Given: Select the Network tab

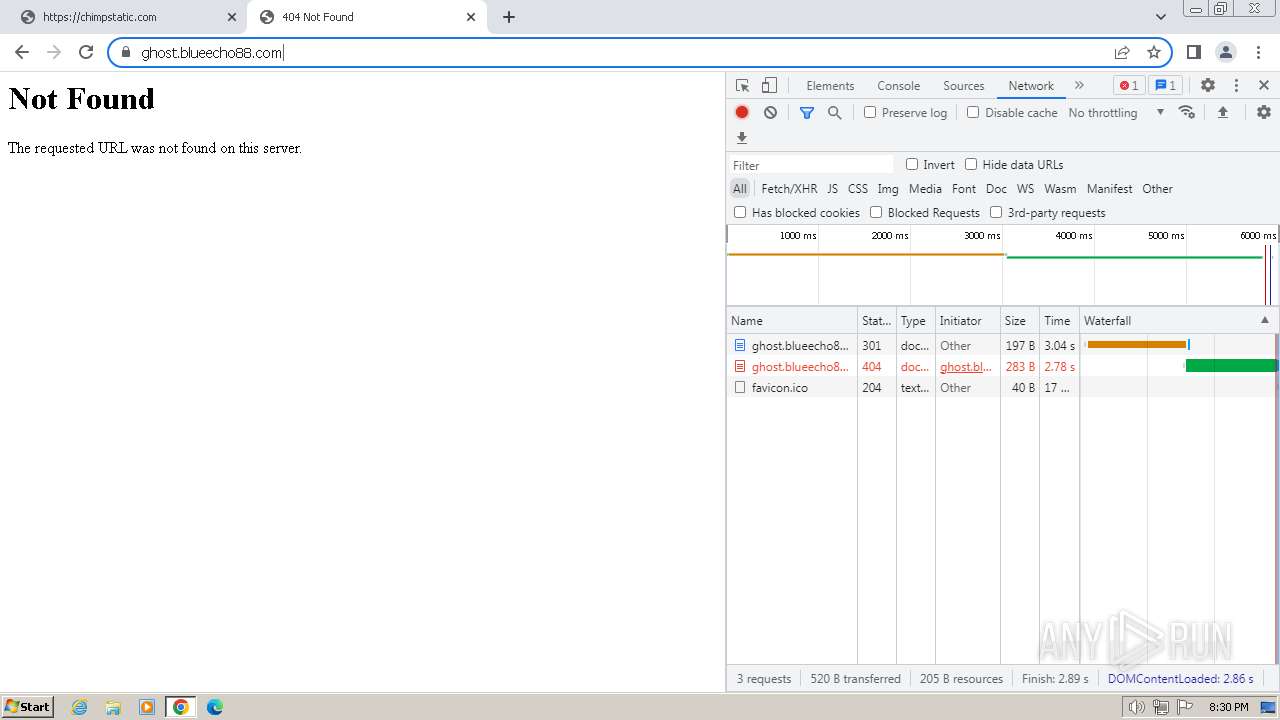Looking at the screenshot, I should click(1031, 86).
